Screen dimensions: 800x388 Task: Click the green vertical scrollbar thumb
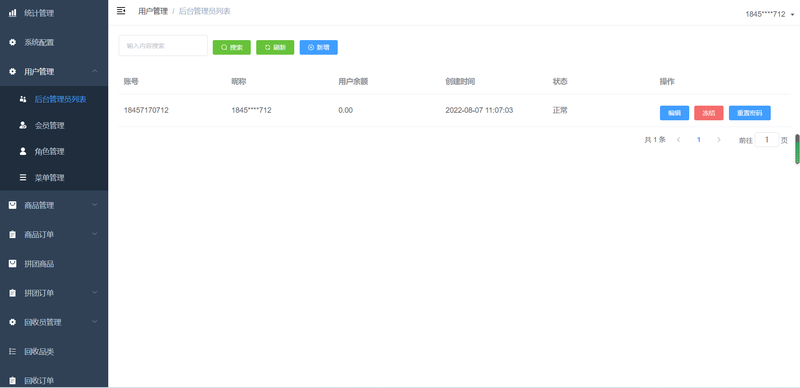(797, 149)
